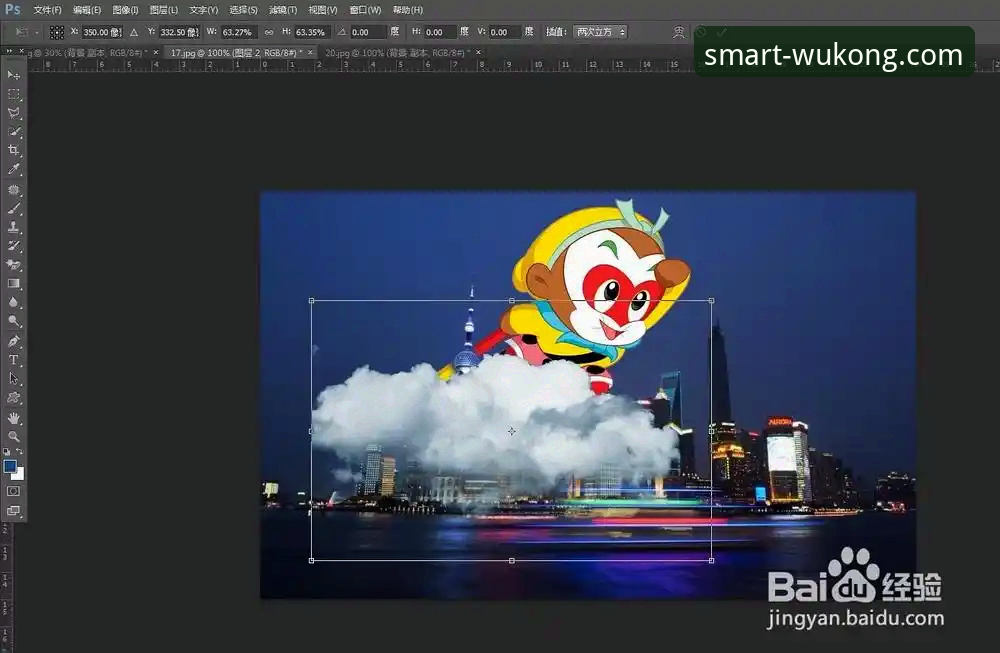Click the vertical skew V field

coord(505,32)
